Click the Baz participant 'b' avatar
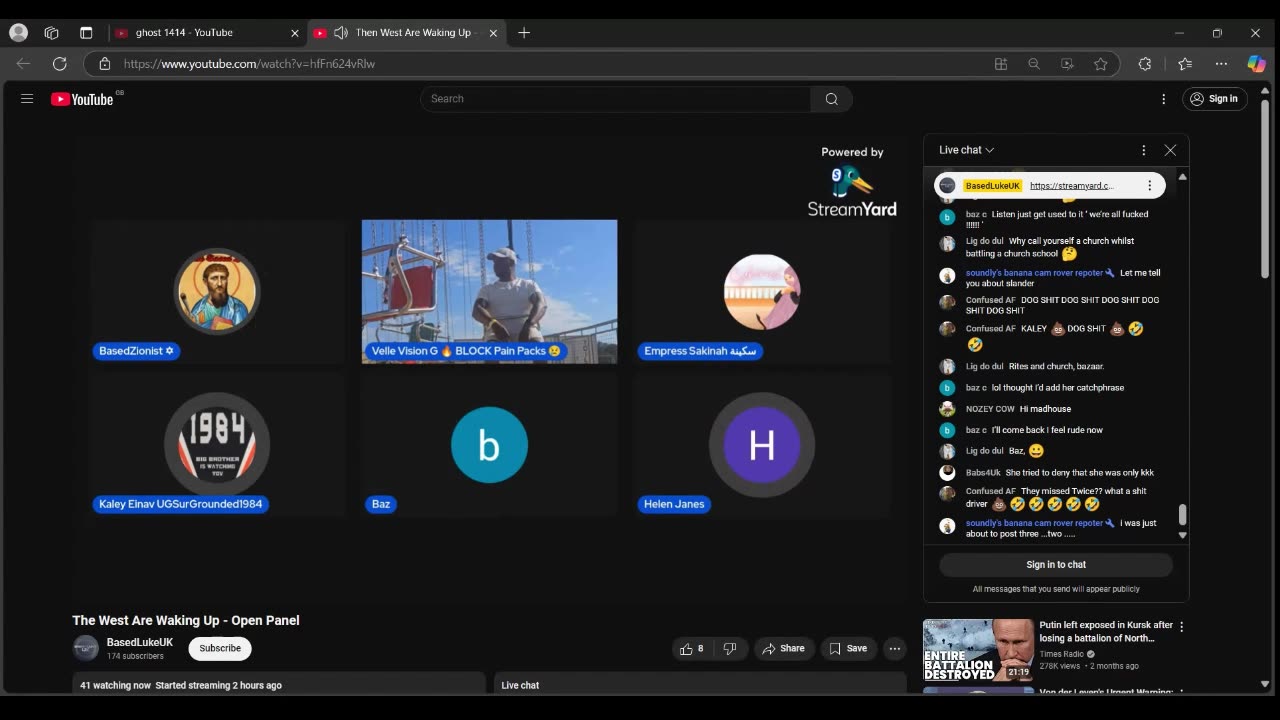The width and height of the screenshot is (1280, 720). 490,445
